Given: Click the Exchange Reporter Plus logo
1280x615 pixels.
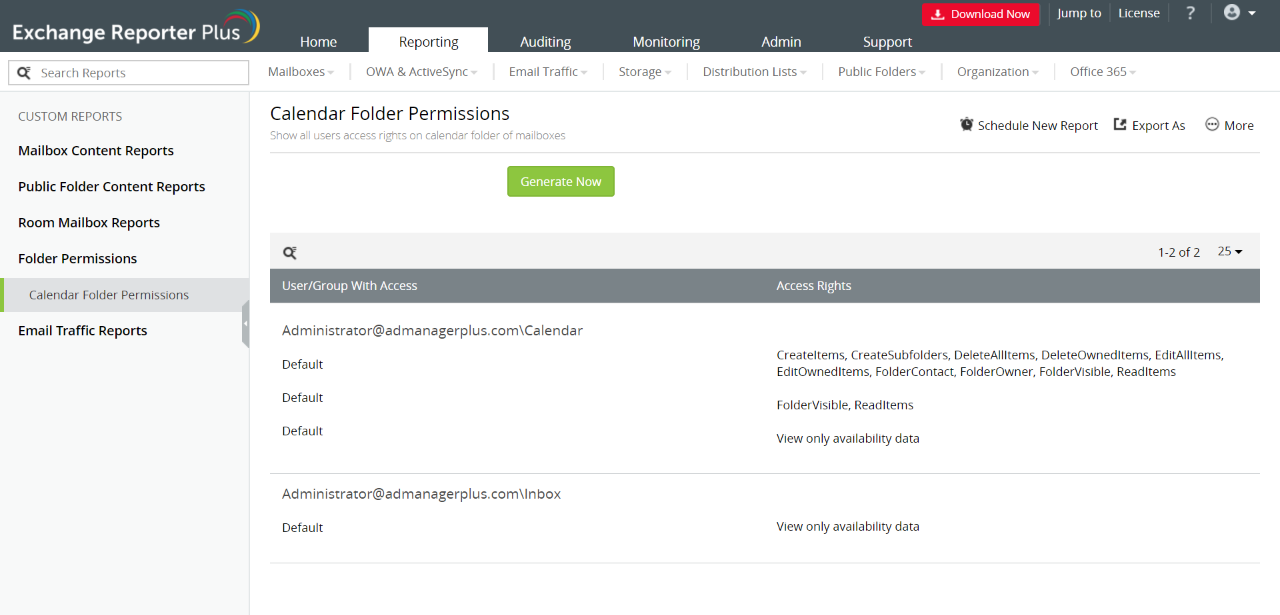Looking at the screenshot, I should pyautogui.click(x=135, y=28).
